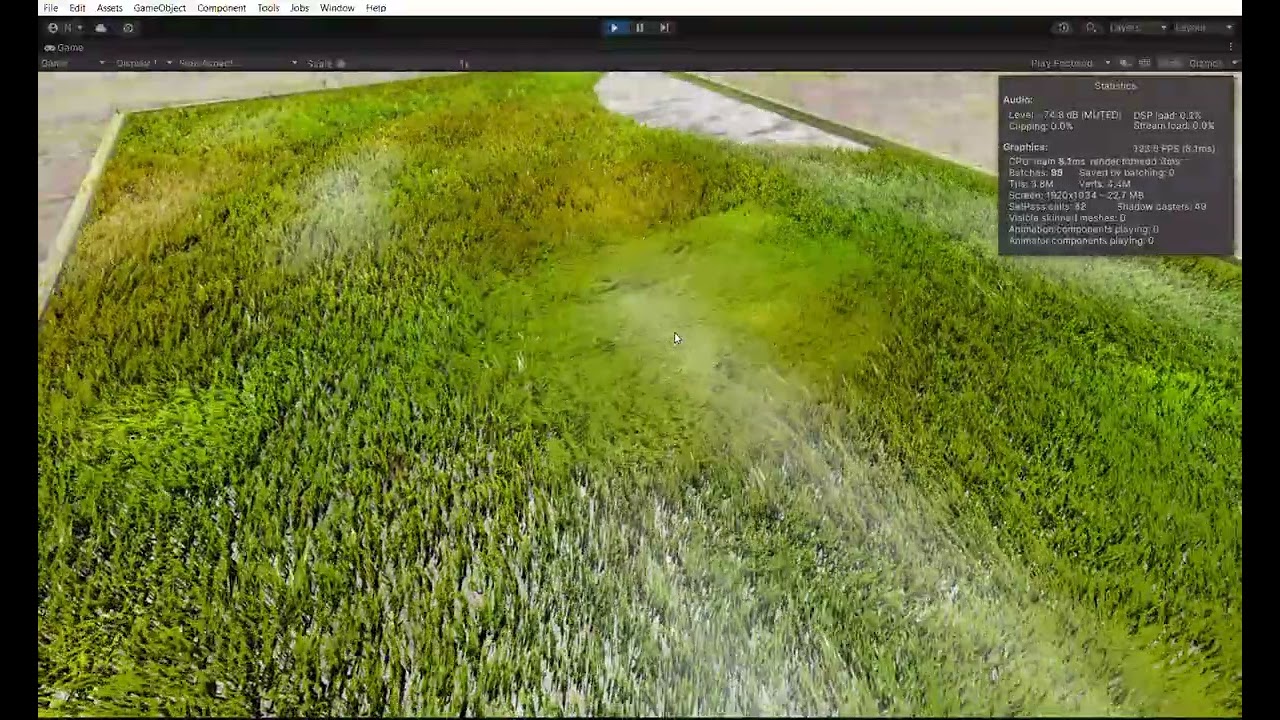1280x720 pixels.
Task: Click the Shadow casters stat
Action: click(1162, 207)
